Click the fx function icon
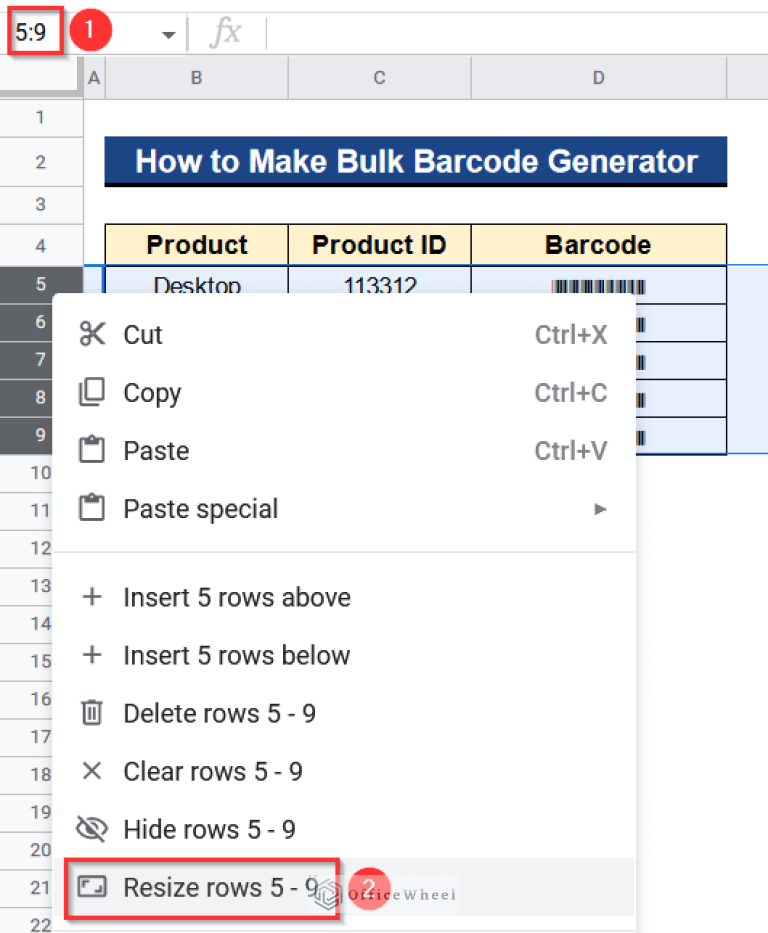Image resolution: width=768 pixels, height=933 pixels. tap(226, 33)
